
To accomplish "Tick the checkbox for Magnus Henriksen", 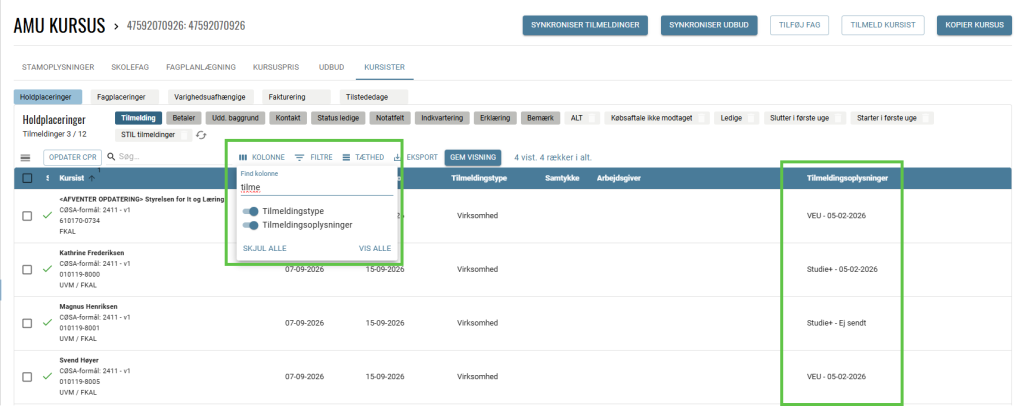I will coord(27,322).
